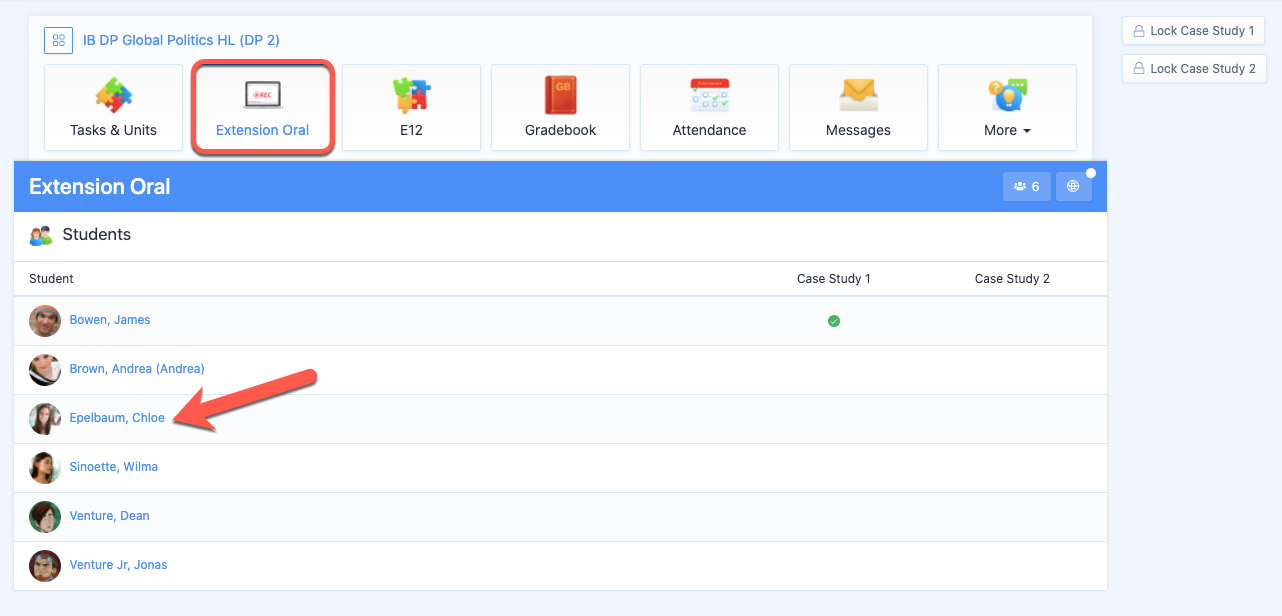
Task: Open the Tasks & Units tab
Action: click(113, 108)
